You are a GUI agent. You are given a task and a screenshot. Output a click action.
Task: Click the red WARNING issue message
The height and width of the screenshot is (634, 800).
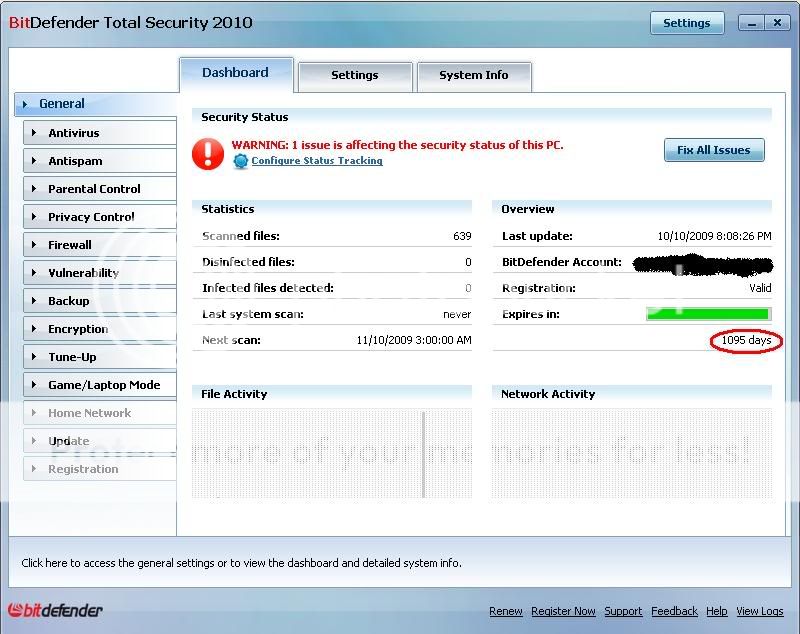(x=397, y=145)
